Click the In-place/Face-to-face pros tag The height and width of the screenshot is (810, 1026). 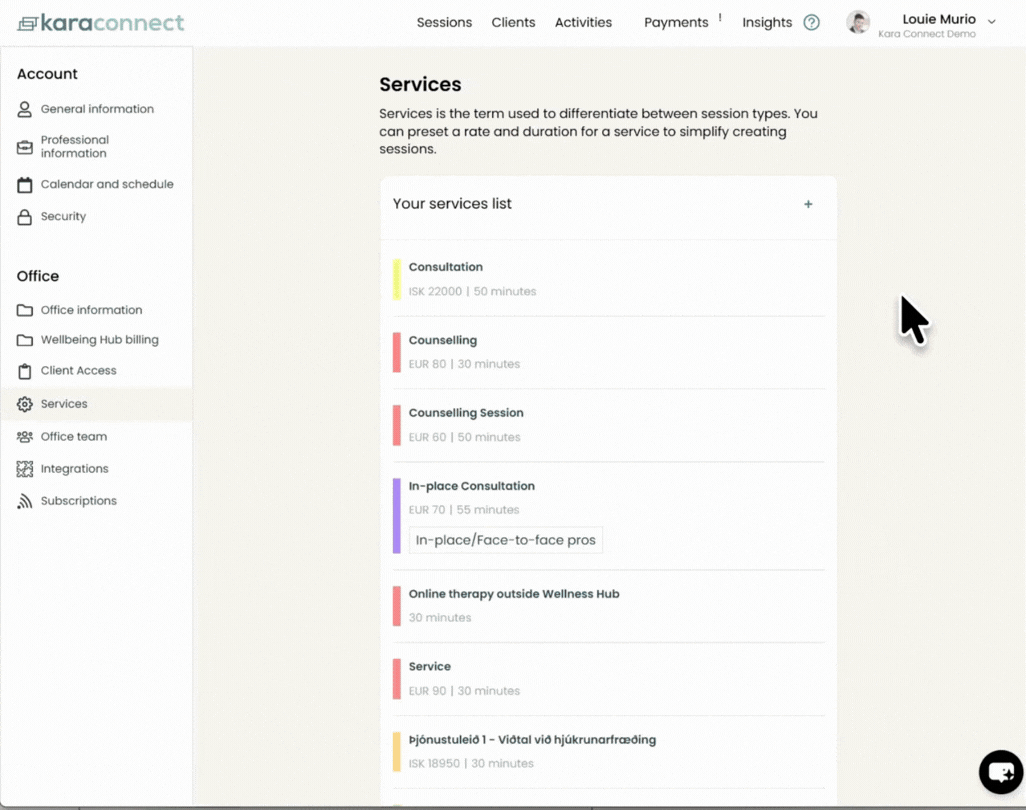pos(506,540)
